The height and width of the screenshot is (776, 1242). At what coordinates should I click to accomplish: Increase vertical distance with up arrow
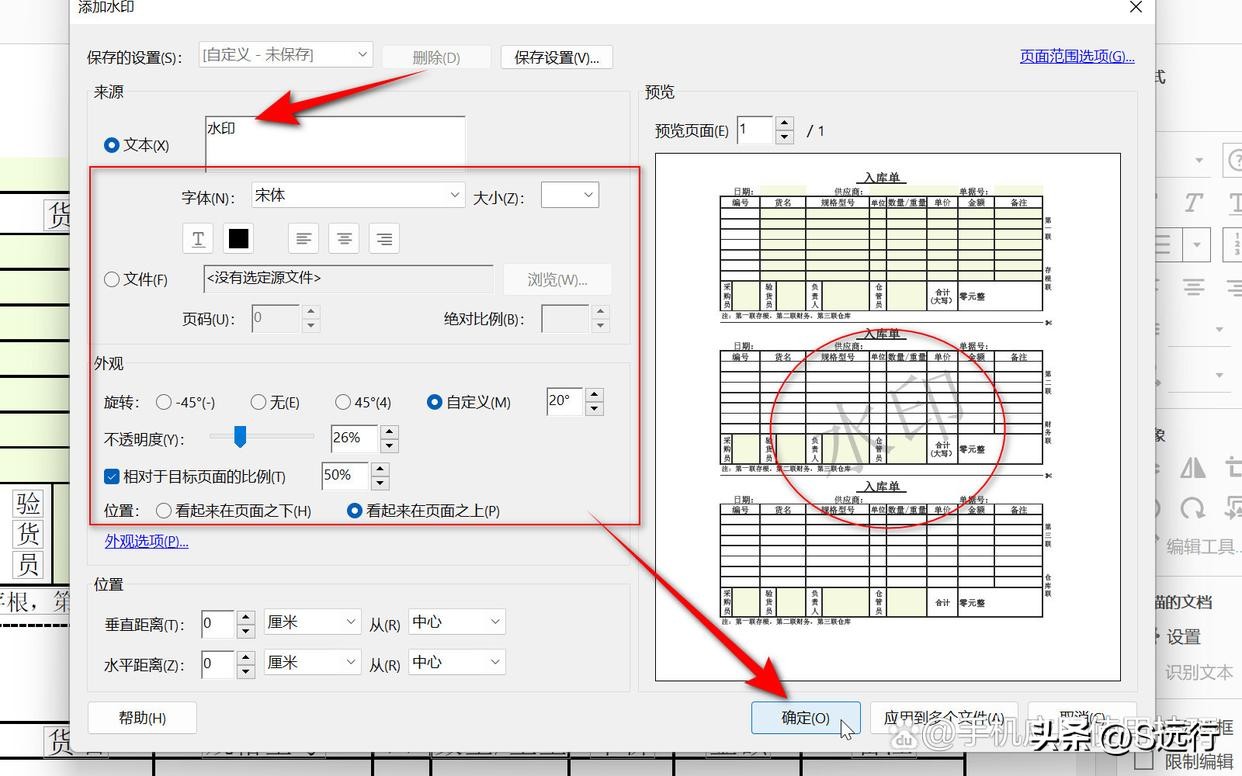click(x=246, y=617)
